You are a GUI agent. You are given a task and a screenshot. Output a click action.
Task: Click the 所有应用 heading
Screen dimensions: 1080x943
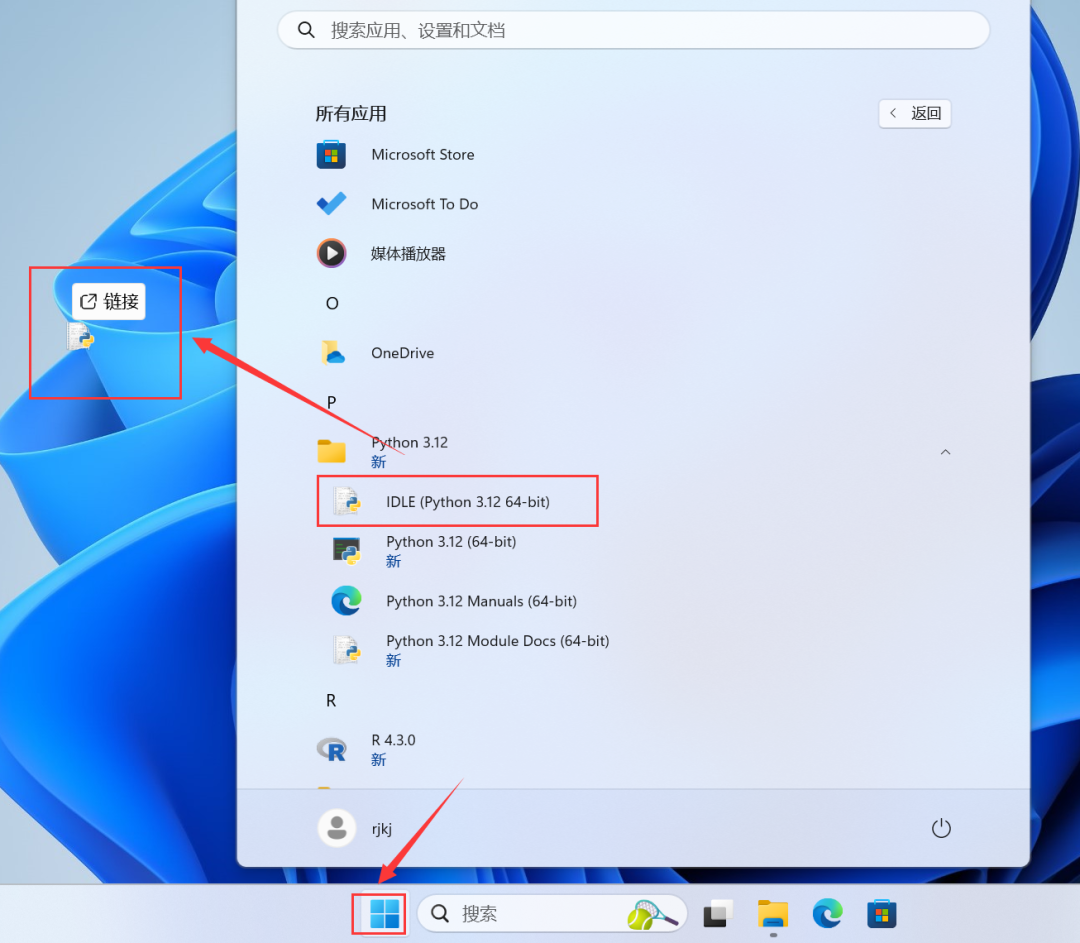[x=351, y=114]
